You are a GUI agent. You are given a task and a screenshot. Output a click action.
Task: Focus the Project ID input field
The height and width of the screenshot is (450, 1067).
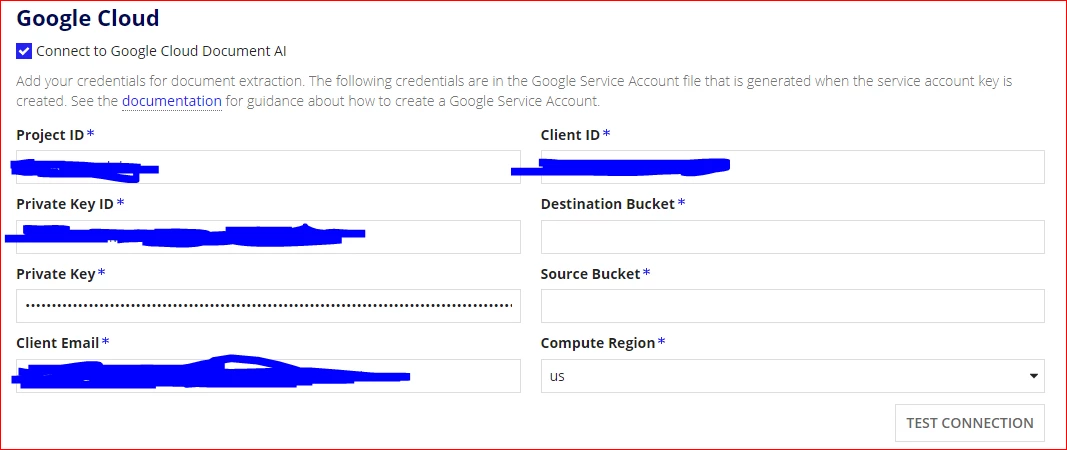coord(268,167)
